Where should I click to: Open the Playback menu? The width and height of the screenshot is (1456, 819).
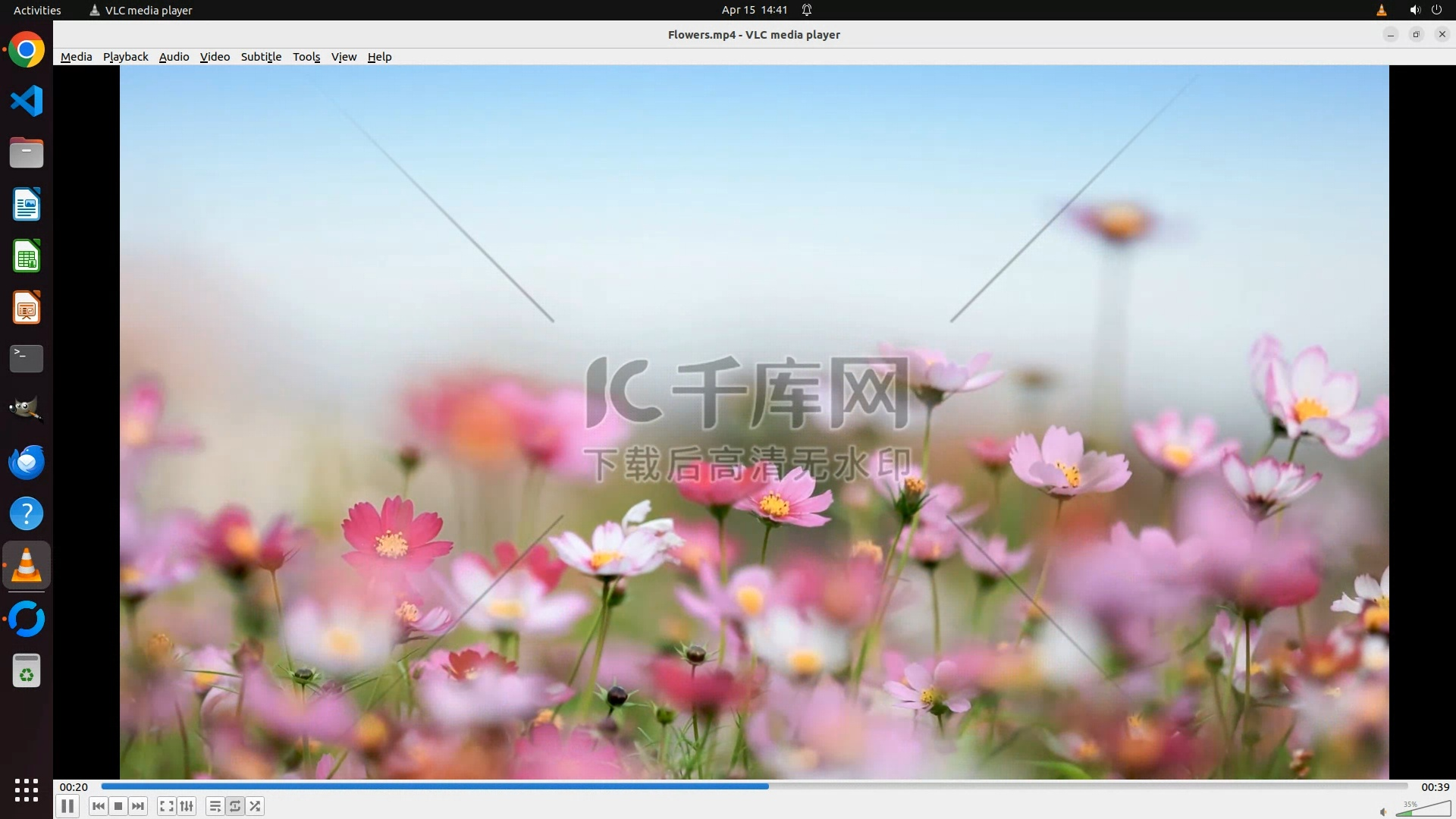pos(125,57)
